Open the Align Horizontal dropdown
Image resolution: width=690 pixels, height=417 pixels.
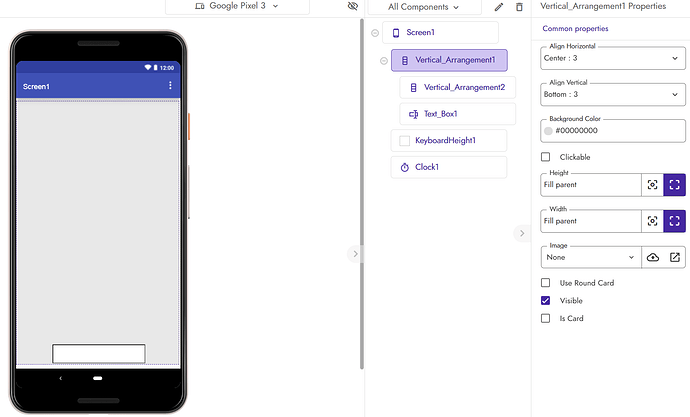click(x=612, y=58)
